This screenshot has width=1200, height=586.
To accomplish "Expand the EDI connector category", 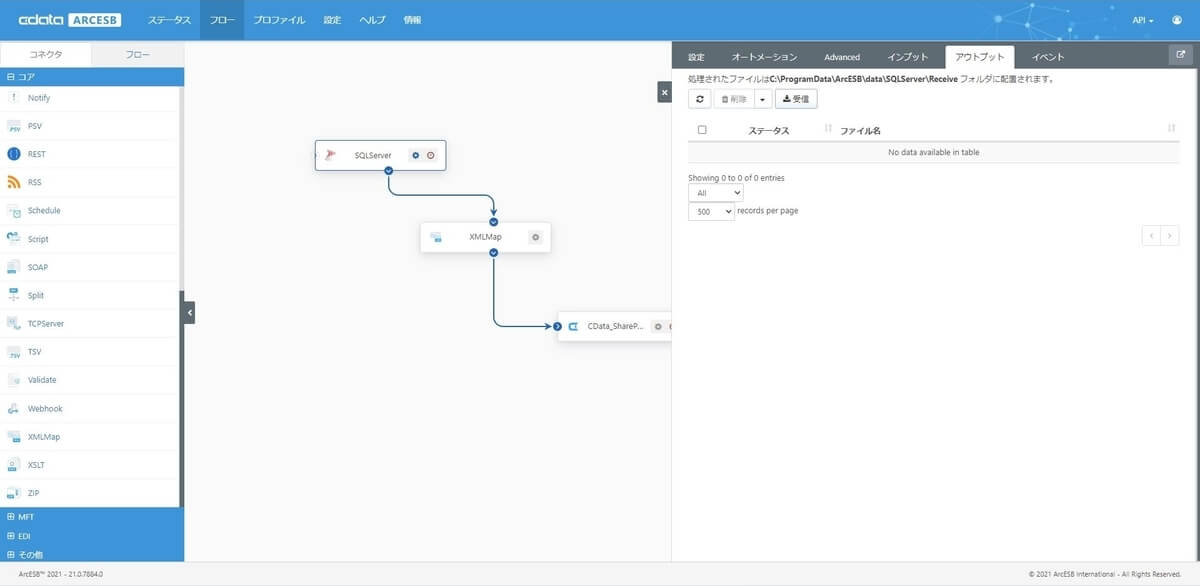I will [92, 536].
